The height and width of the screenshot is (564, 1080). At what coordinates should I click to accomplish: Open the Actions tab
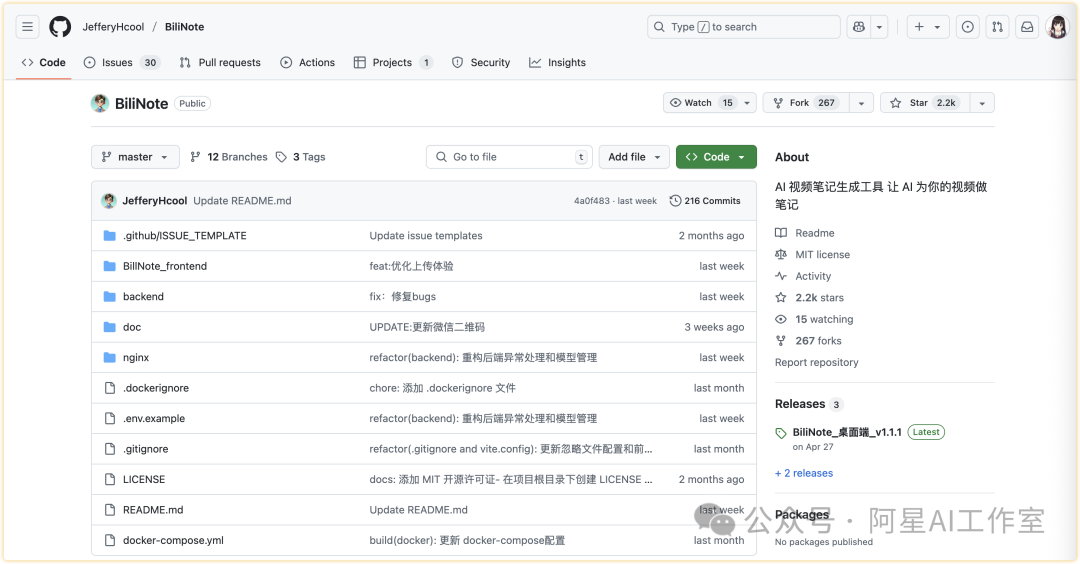pyautogui.click(x=307, y=62)
